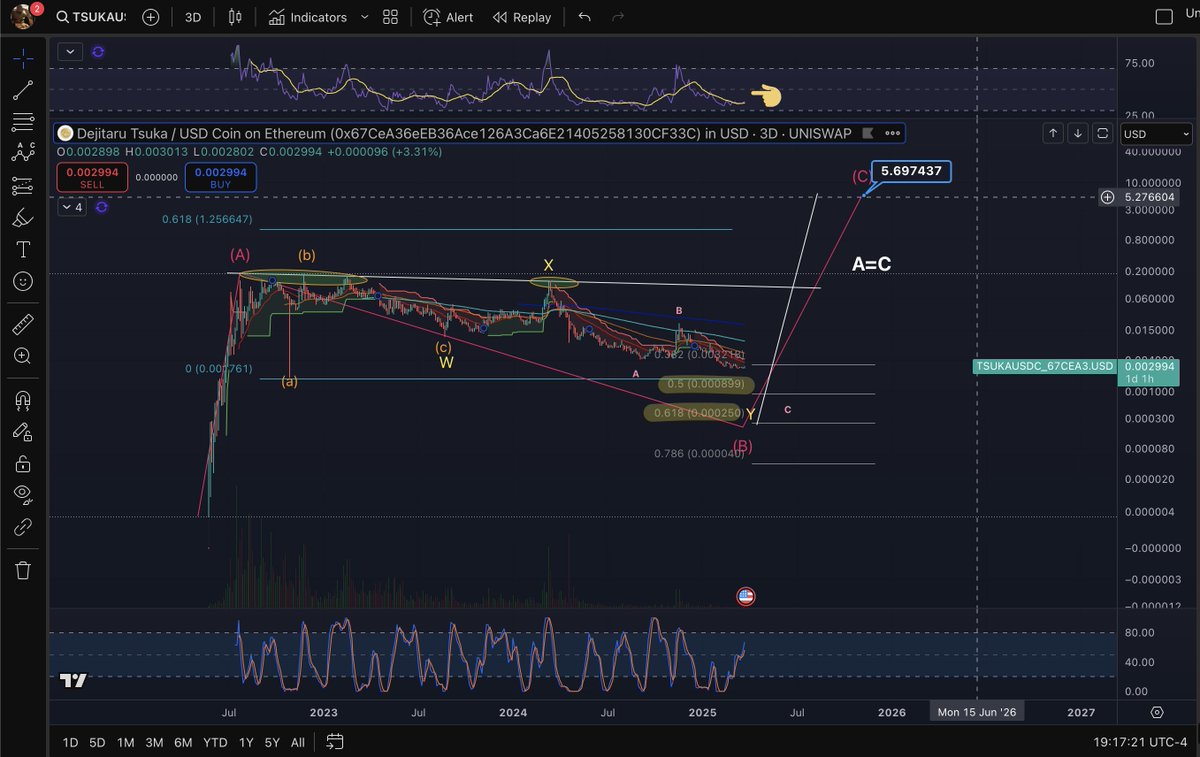The image size is (1200, 757).
Task: Click the 5.697437 price label box
Action: click(x=911, y=171)
